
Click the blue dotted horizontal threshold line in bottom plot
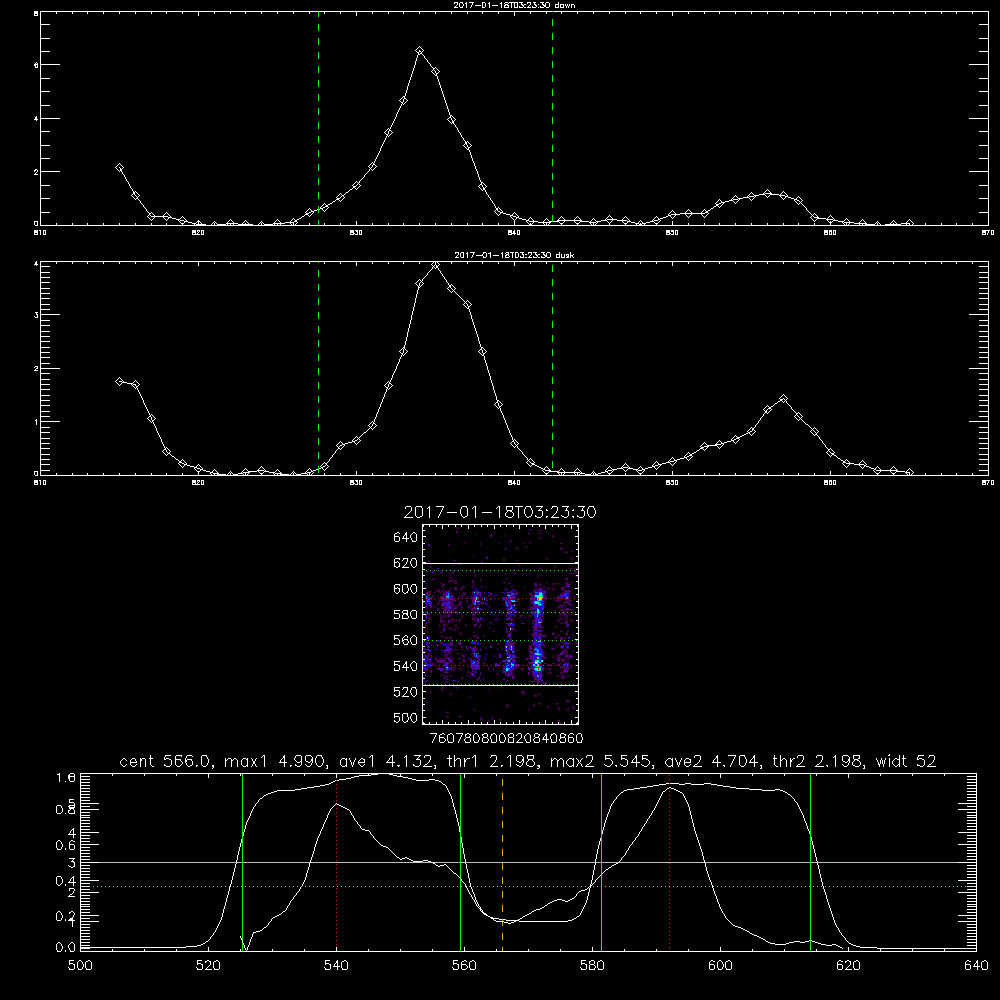click(528, 886)
